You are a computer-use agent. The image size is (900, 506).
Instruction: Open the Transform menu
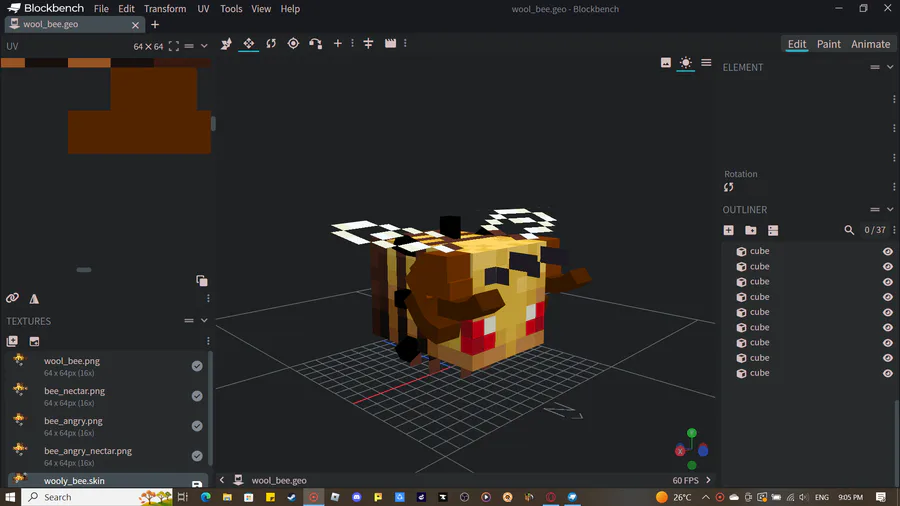point(165,9)
